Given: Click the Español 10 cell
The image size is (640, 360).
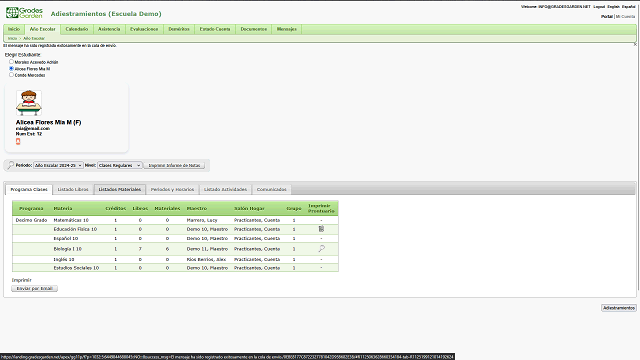Looking at the screenshot, I should [66, 238].
